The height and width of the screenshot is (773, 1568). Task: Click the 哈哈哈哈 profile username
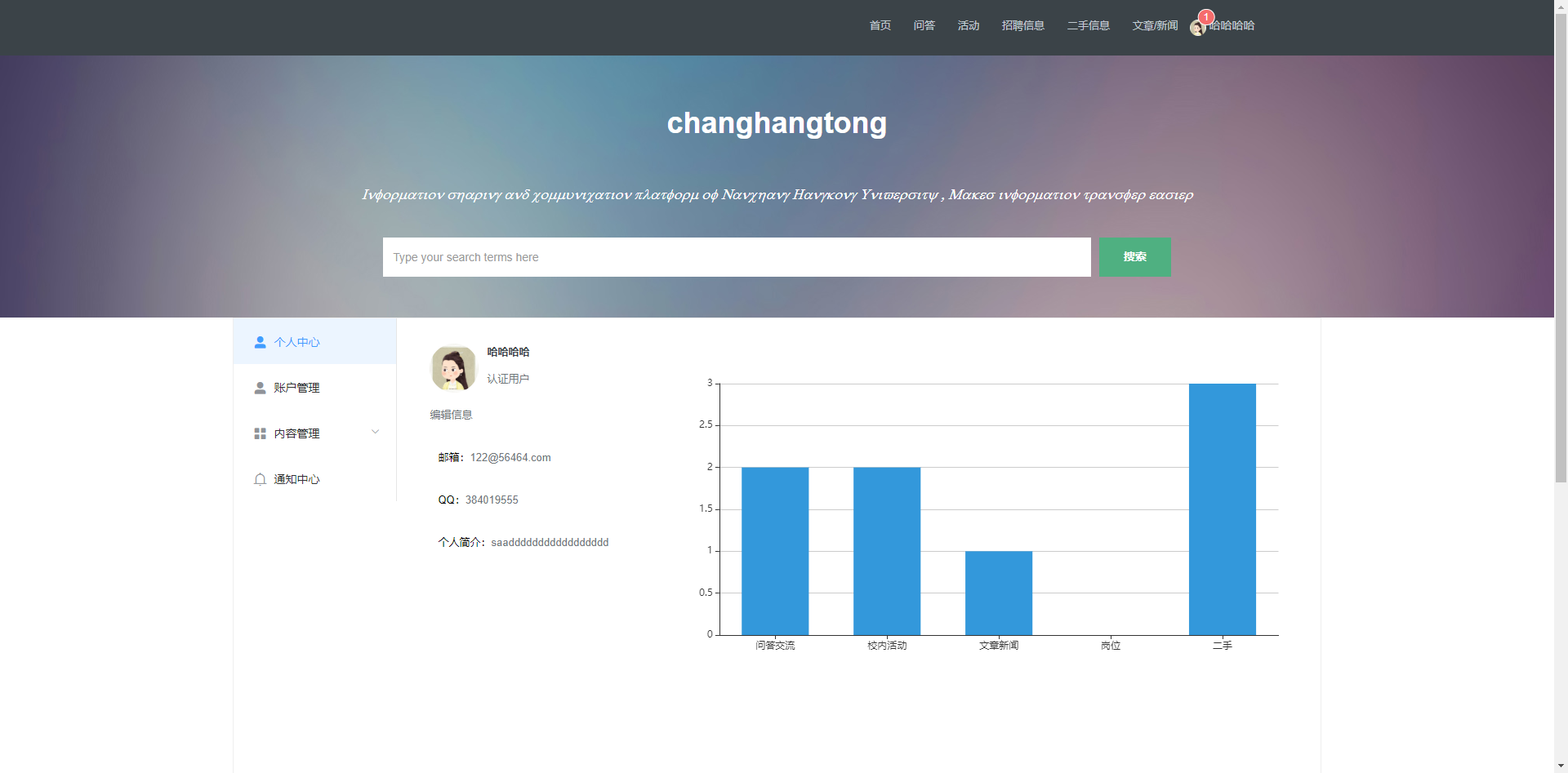(x=508, y=352)
